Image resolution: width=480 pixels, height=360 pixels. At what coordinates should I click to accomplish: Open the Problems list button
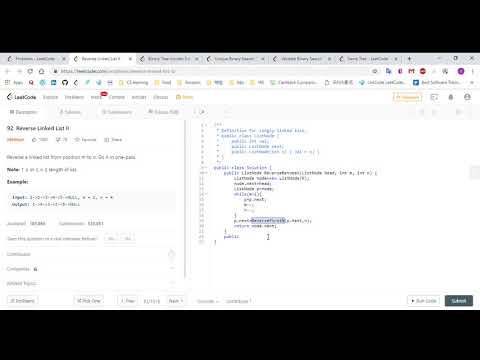(x=22, y=301)
